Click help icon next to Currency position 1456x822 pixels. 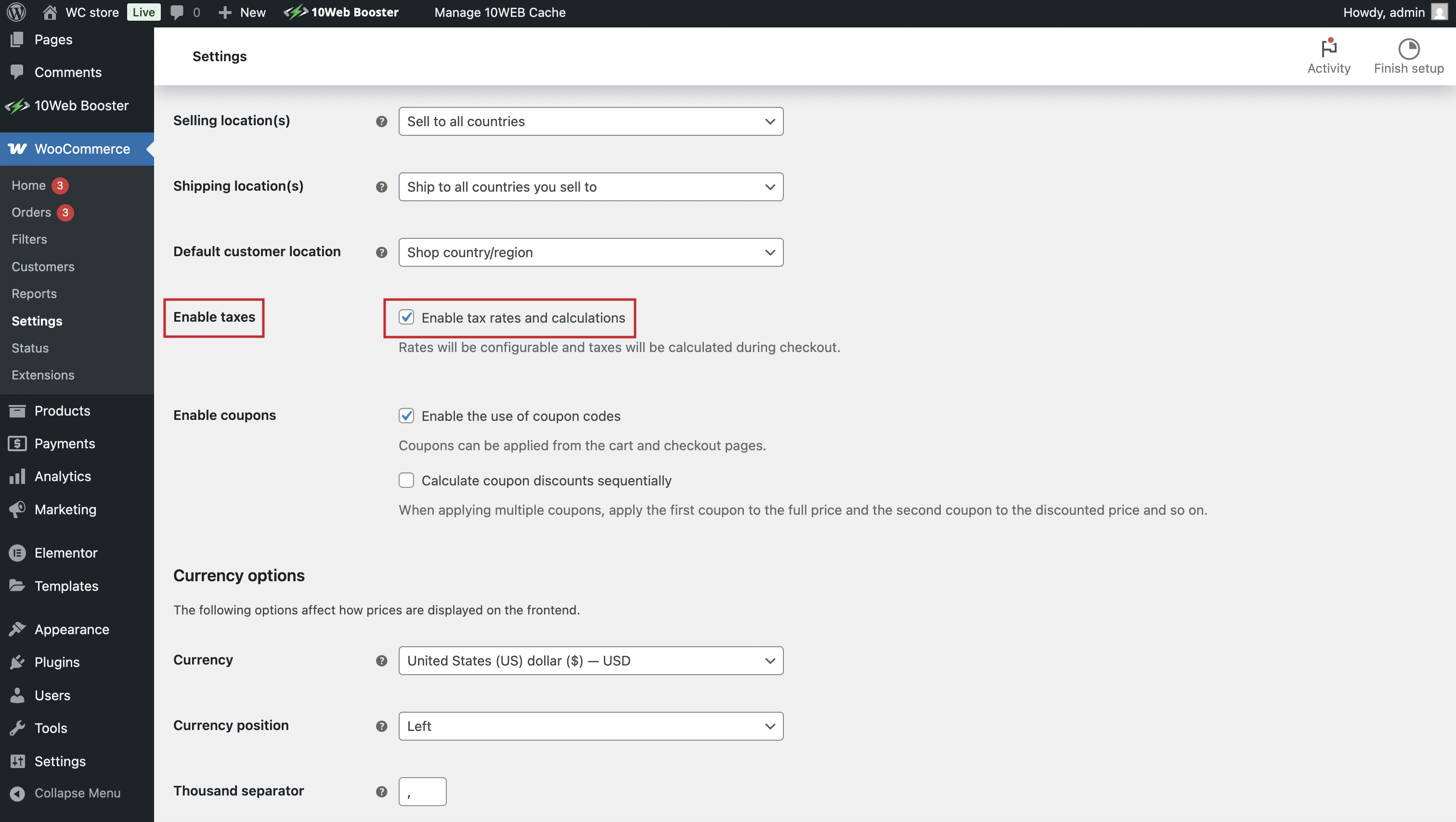pyautogui.click(x=381, y=727)
